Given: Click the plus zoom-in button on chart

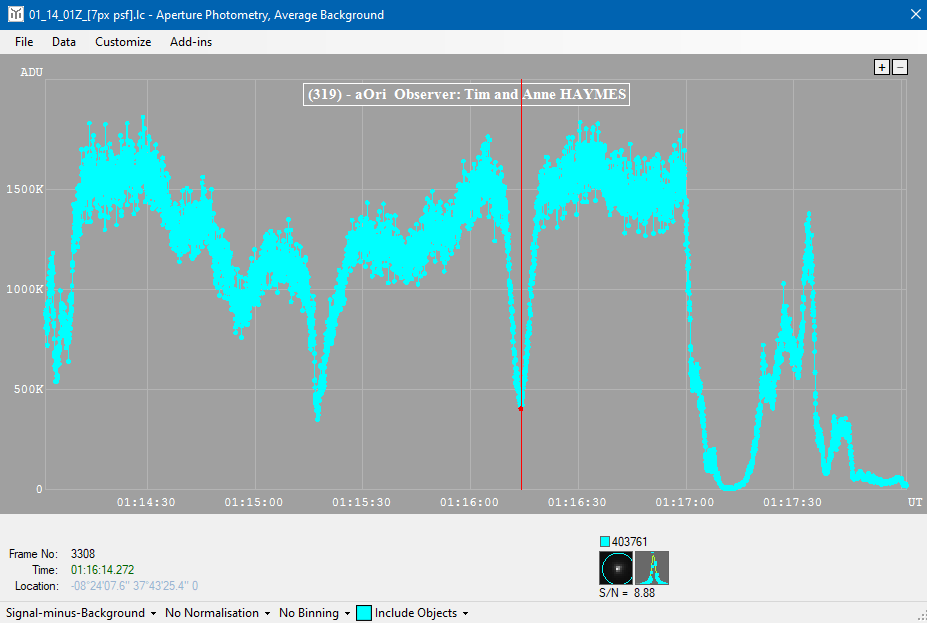Looking at the screenshot, I should pos(882,67).
